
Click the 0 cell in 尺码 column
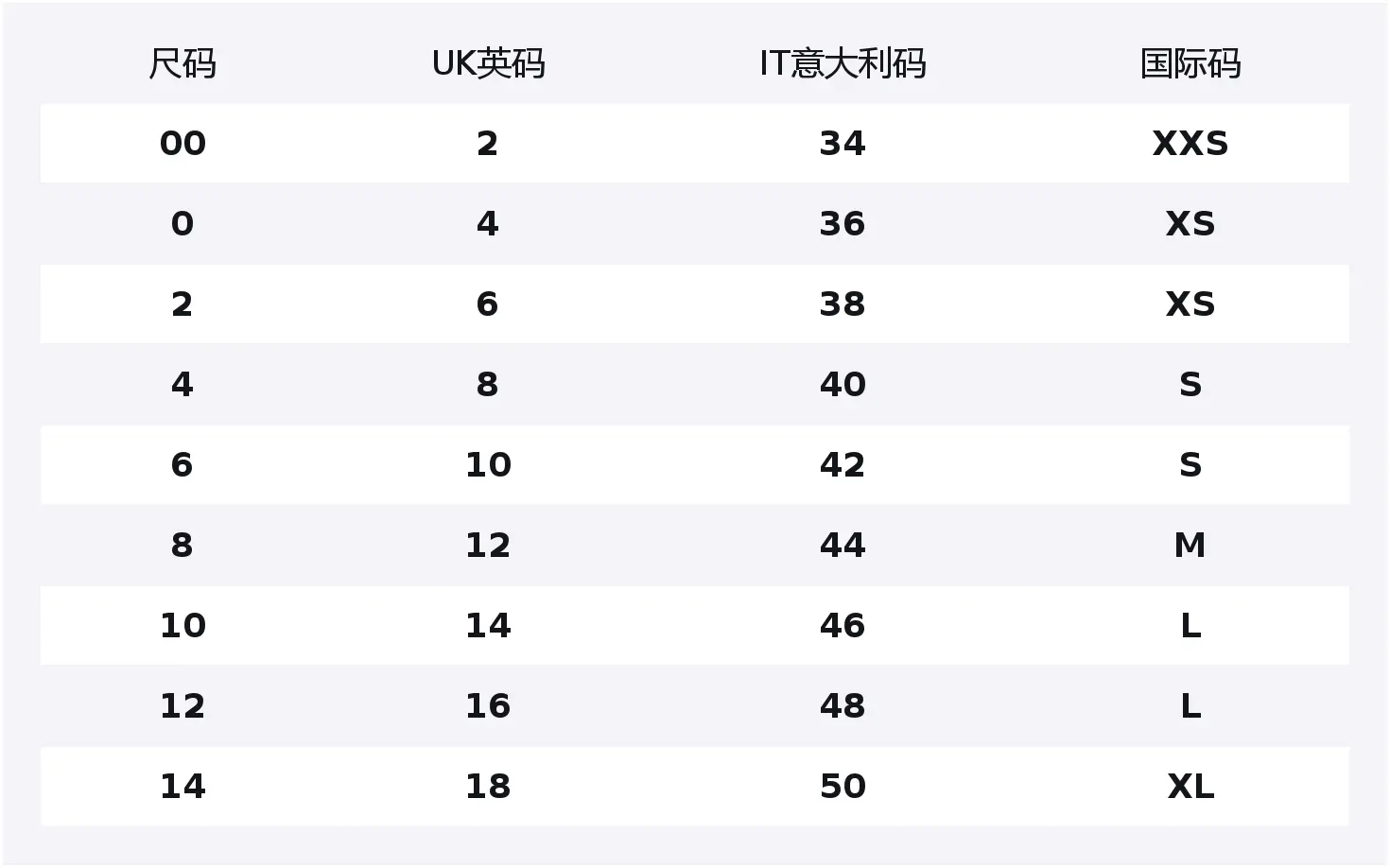(x=182, y=224)
